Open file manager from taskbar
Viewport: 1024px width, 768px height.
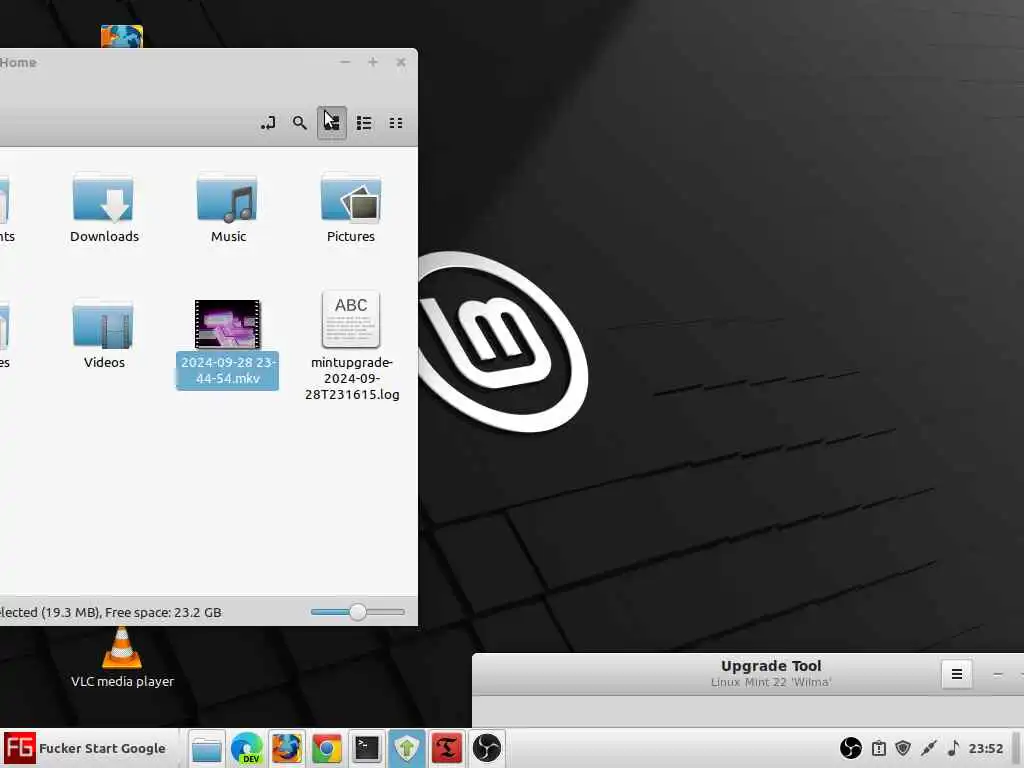tap(207, 748)
